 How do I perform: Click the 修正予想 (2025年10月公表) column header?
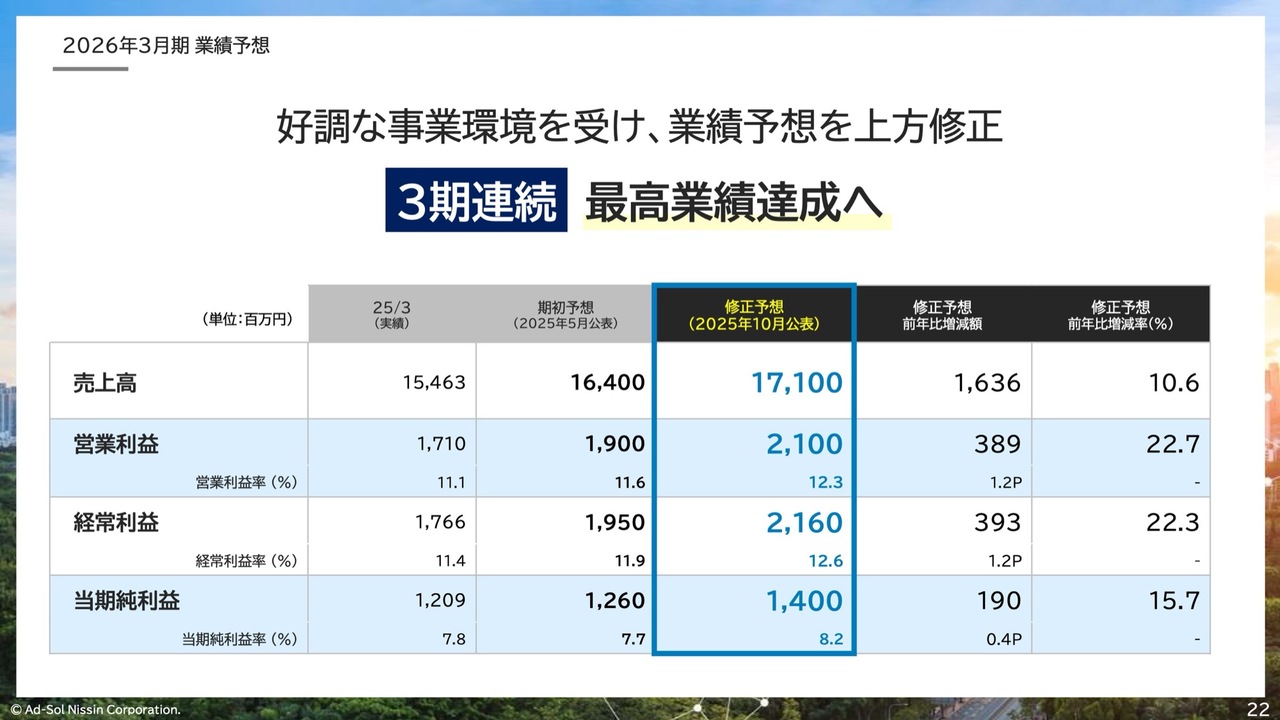pyautogui.click(x=754, y=315)
